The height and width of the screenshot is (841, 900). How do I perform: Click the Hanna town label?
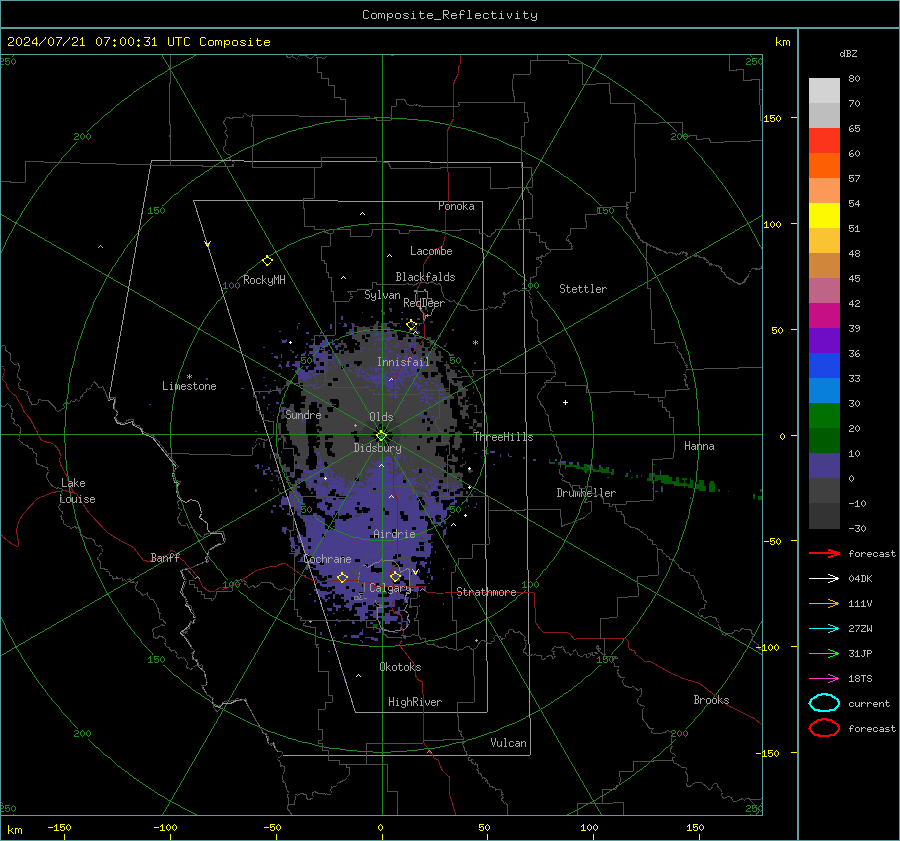[x=699, y=446]
